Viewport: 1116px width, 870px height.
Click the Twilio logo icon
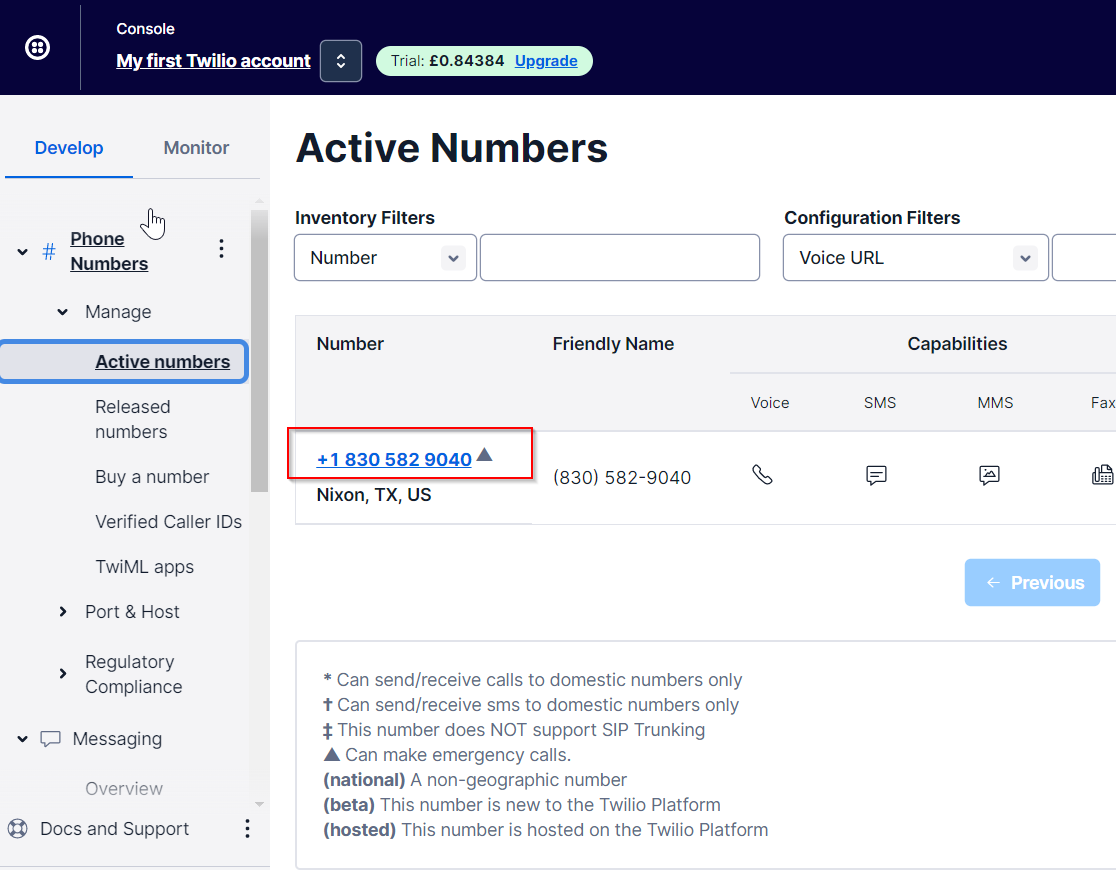coord(38,47)
